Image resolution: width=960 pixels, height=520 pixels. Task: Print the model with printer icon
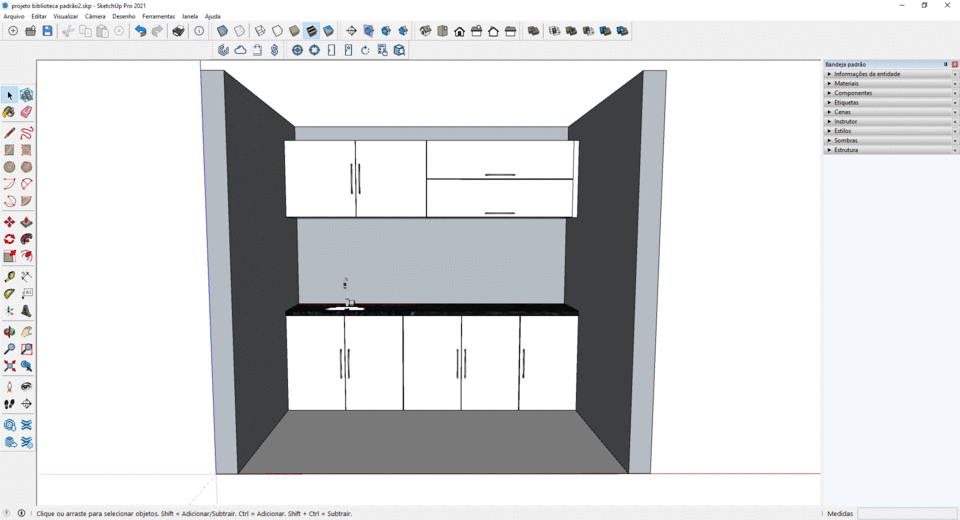178,31
